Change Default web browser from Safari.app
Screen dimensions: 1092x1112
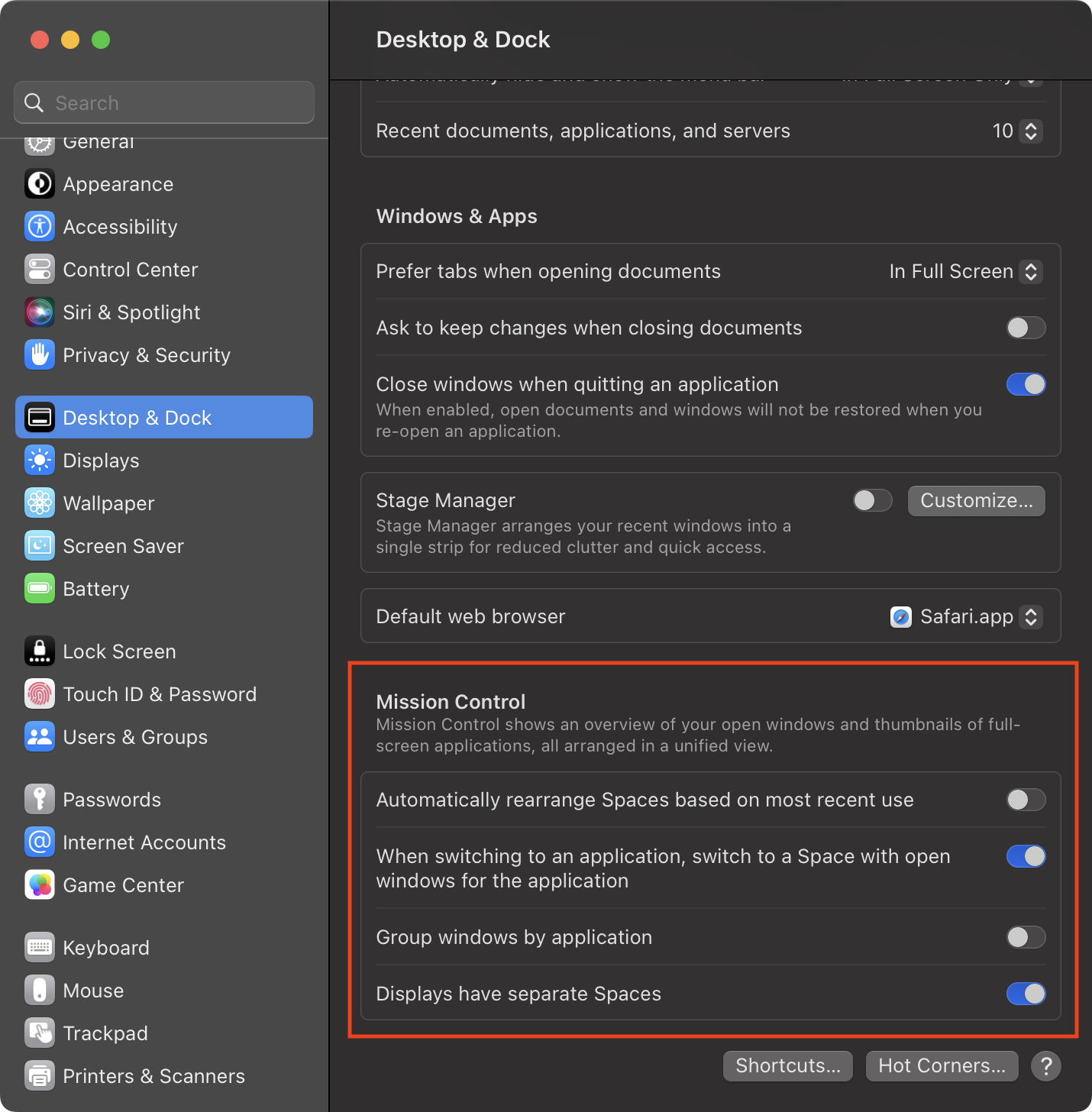pos(967,616)
